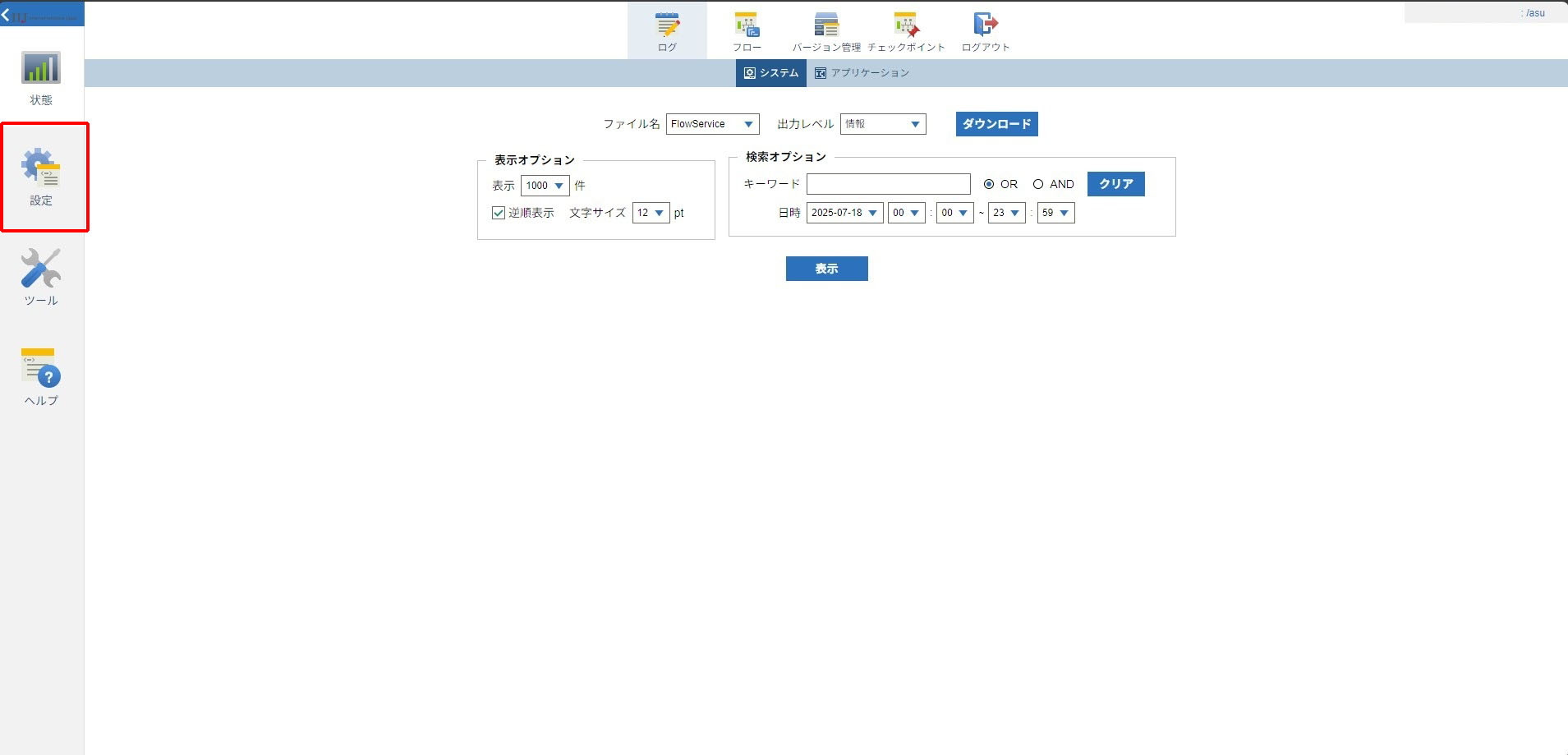Select the AND radio button
The height and width of the screenshot is (755, 1568).
tap(1038, 184)
